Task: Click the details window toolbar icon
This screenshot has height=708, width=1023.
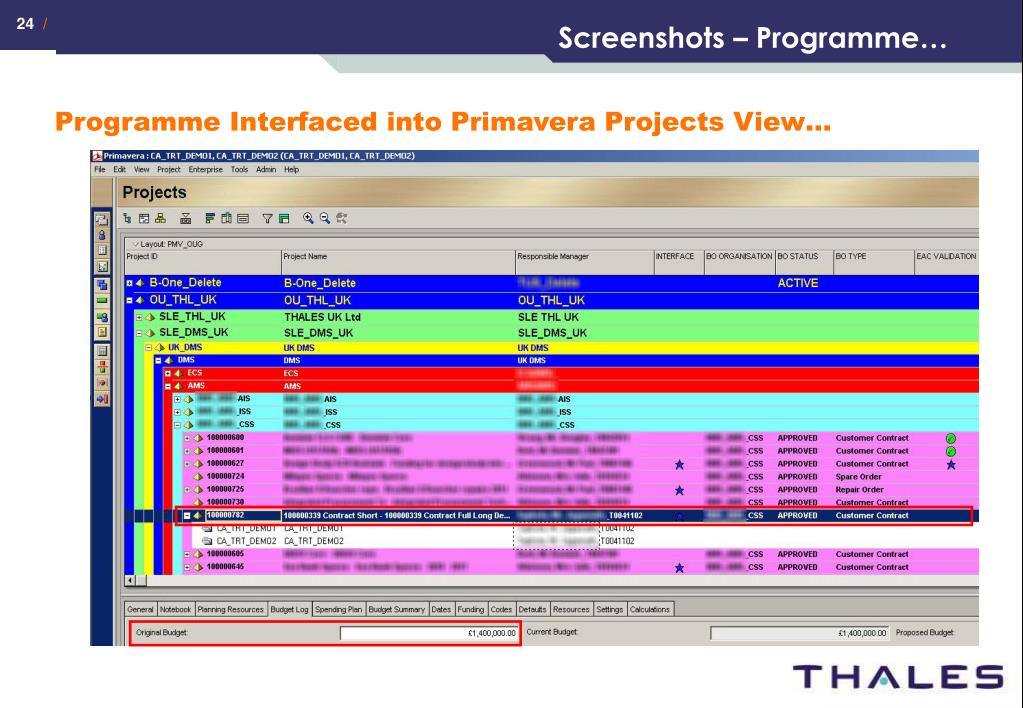Action: point(144,219)
